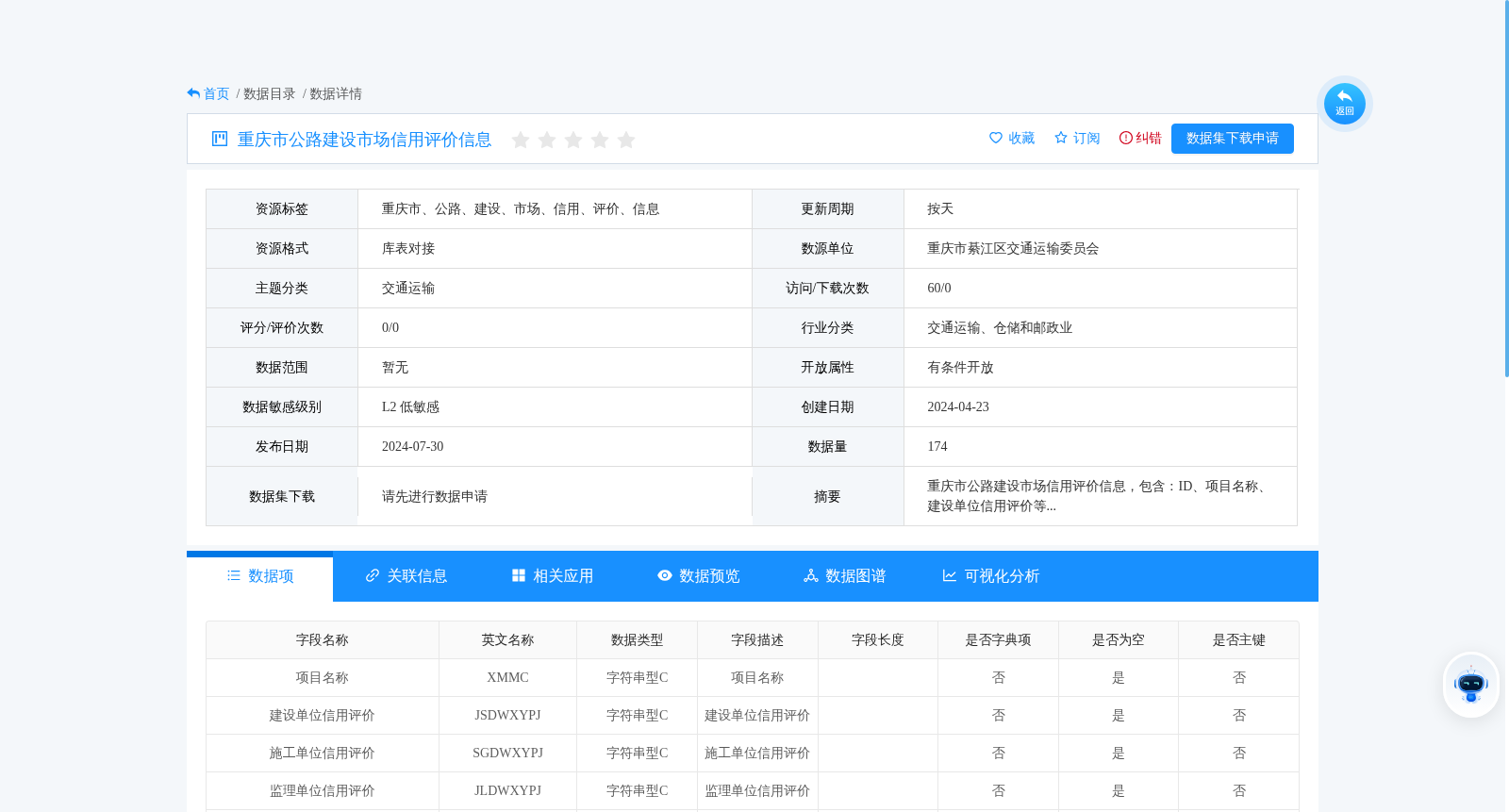Screen dimensions: 1509x812
Task: Click the 数据集下载申请 button
Action: click(1233, 139)
